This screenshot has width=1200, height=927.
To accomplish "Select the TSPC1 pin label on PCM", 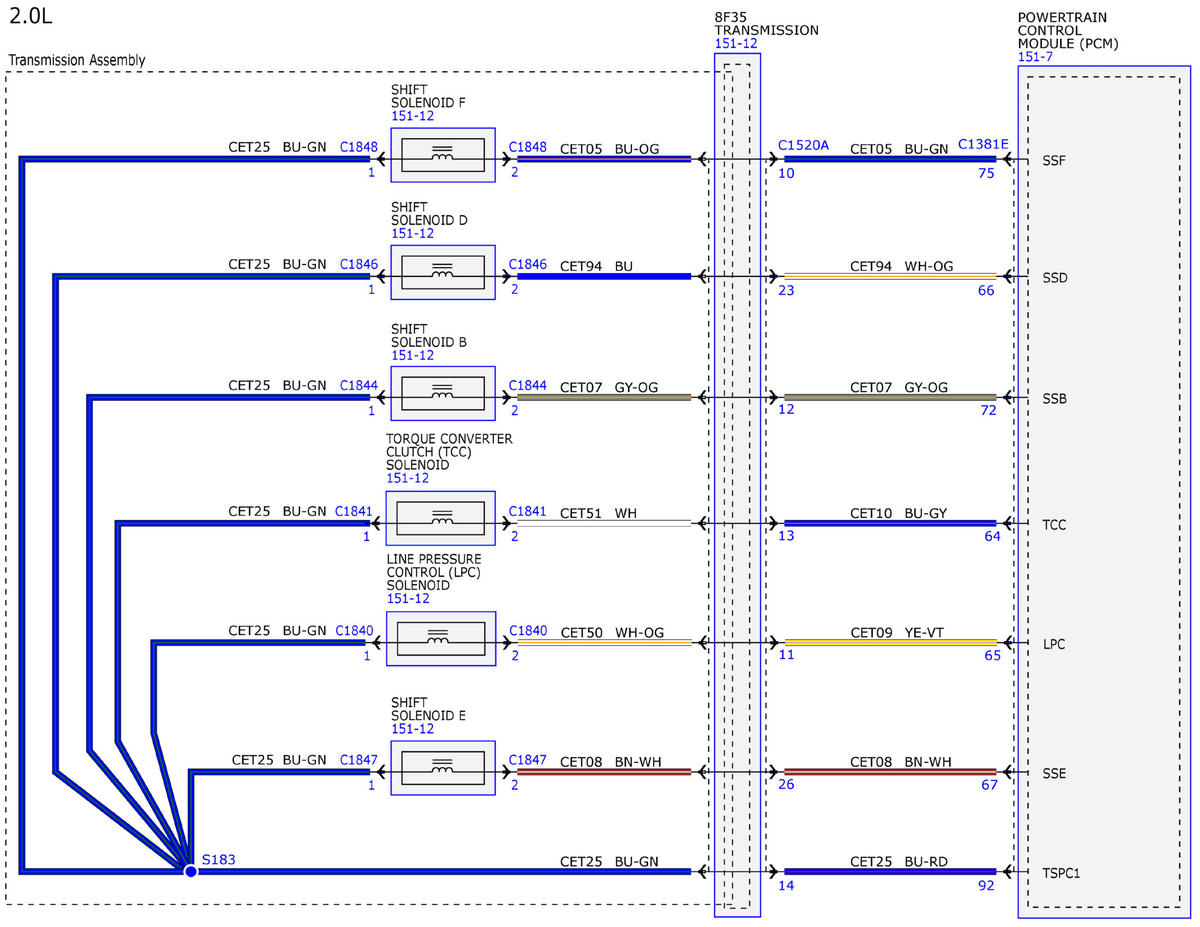I will coord(1061,873).
